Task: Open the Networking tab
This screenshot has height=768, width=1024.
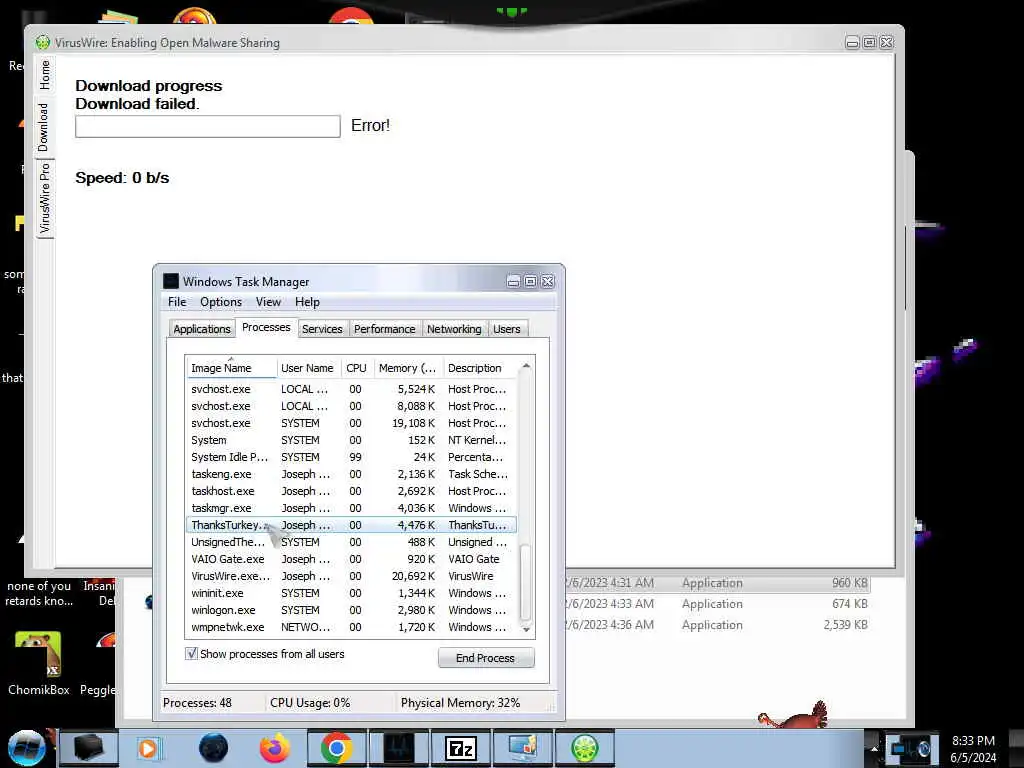Action: pyautogui.click(x=454, y=328)
